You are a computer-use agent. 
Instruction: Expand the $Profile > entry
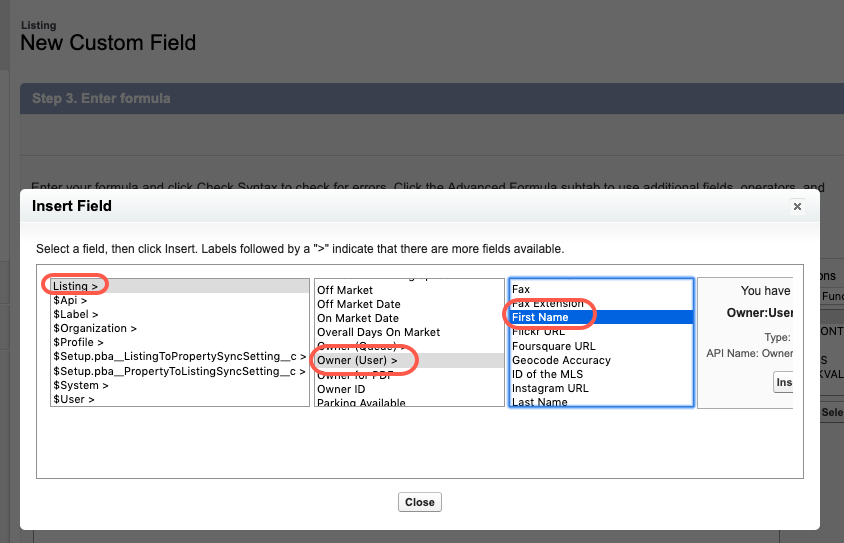point(180,342)
